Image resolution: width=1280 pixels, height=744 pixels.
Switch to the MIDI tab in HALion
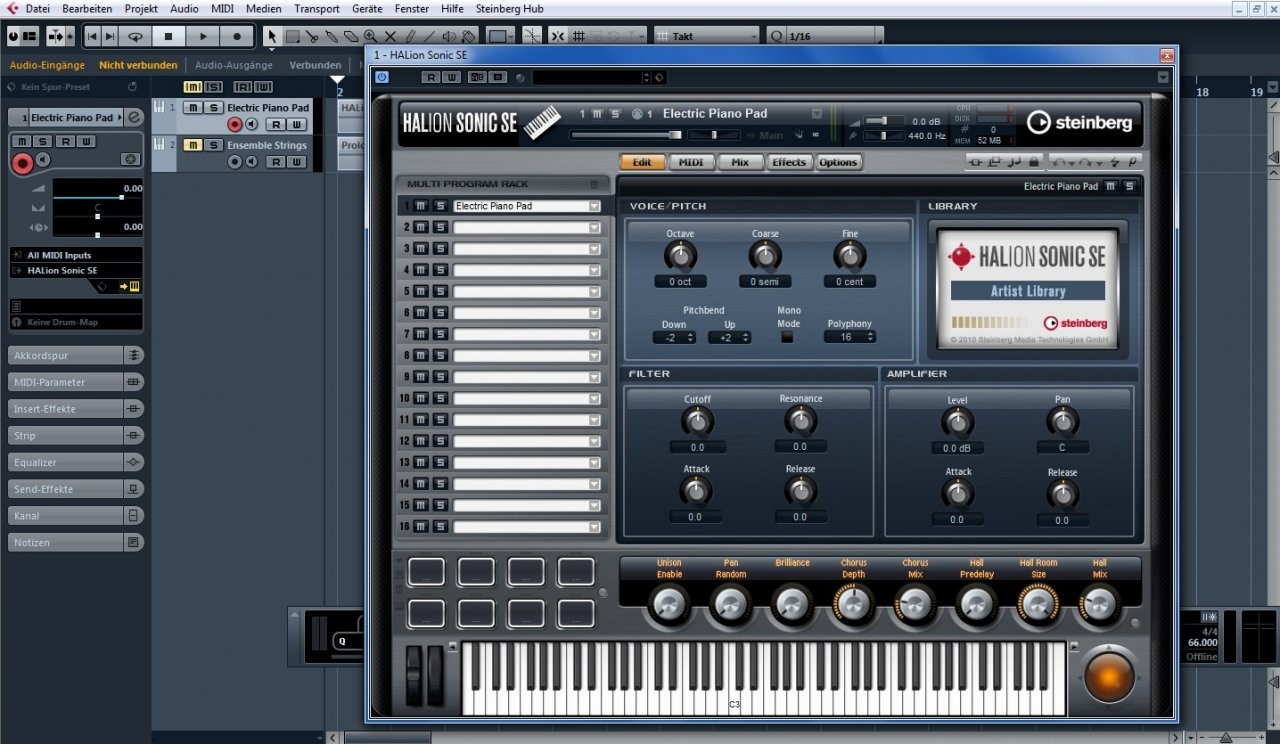(691, 162)
